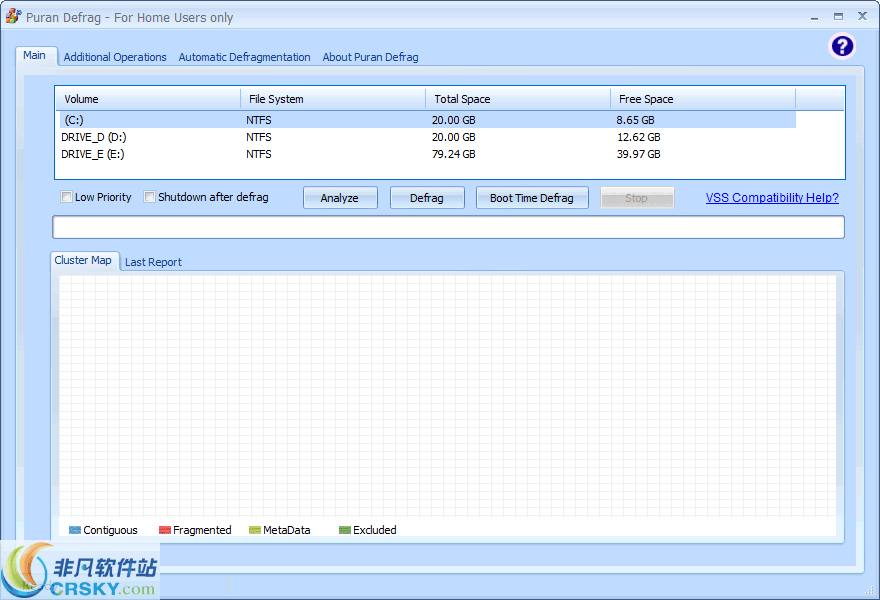Enable Shutdown after defrag
This screenshot has width=880, height=600.
point(150,197)
